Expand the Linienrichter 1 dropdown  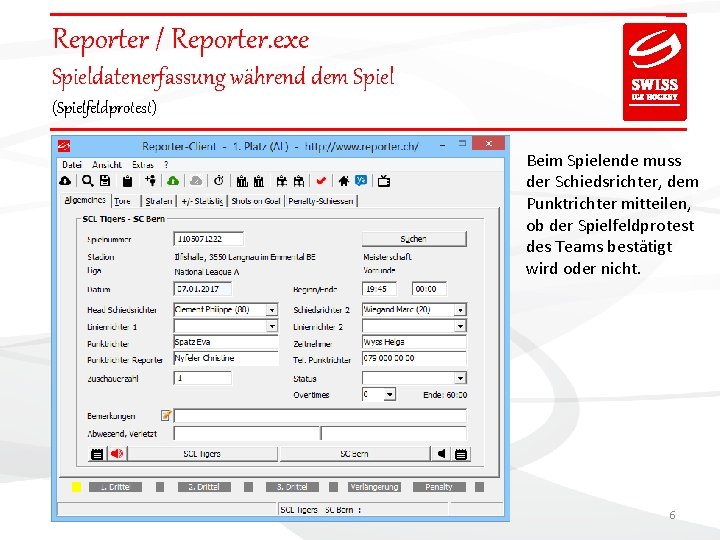point(272,326)
